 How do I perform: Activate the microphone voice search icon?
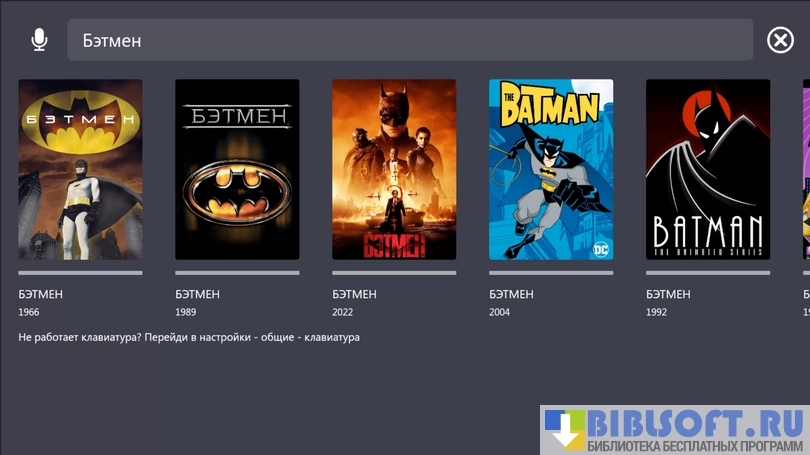39,40
